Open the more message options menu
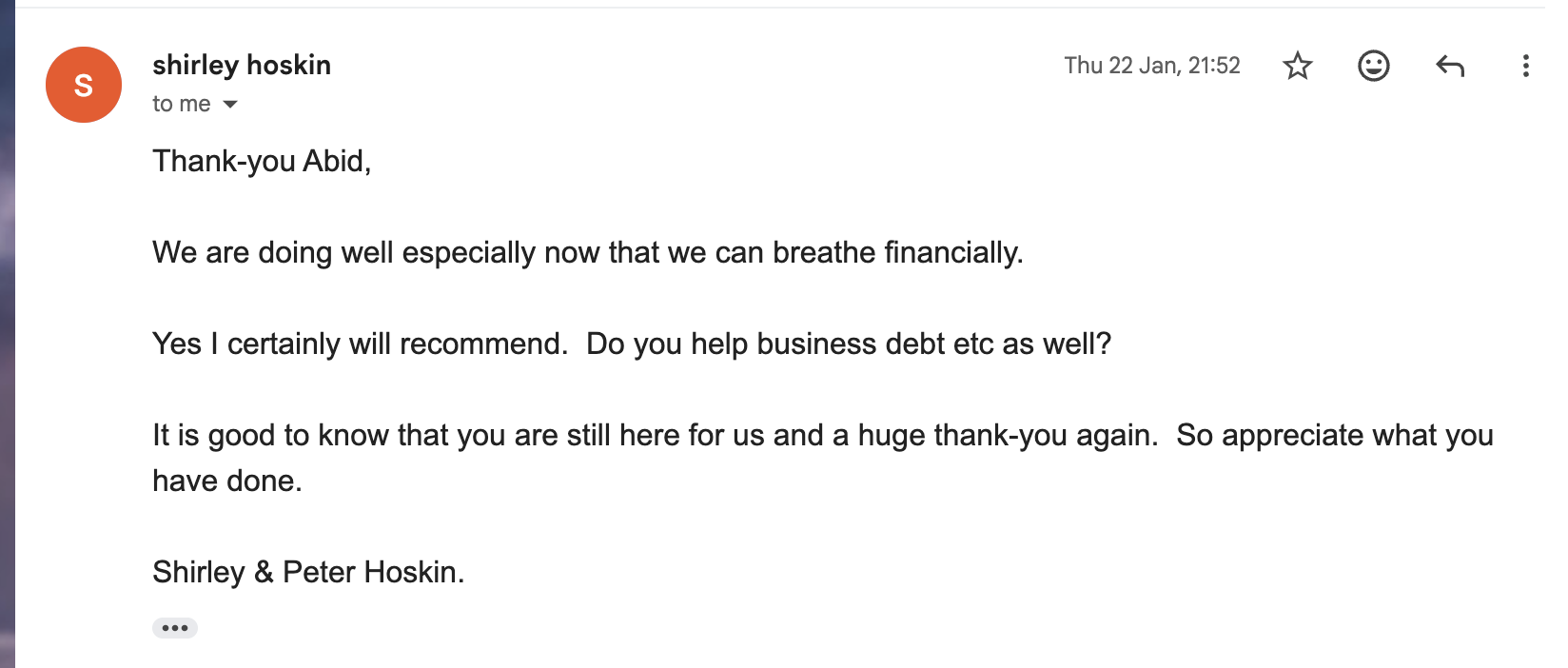This screenshot has width=1568, height=668. click(1526, 66)
